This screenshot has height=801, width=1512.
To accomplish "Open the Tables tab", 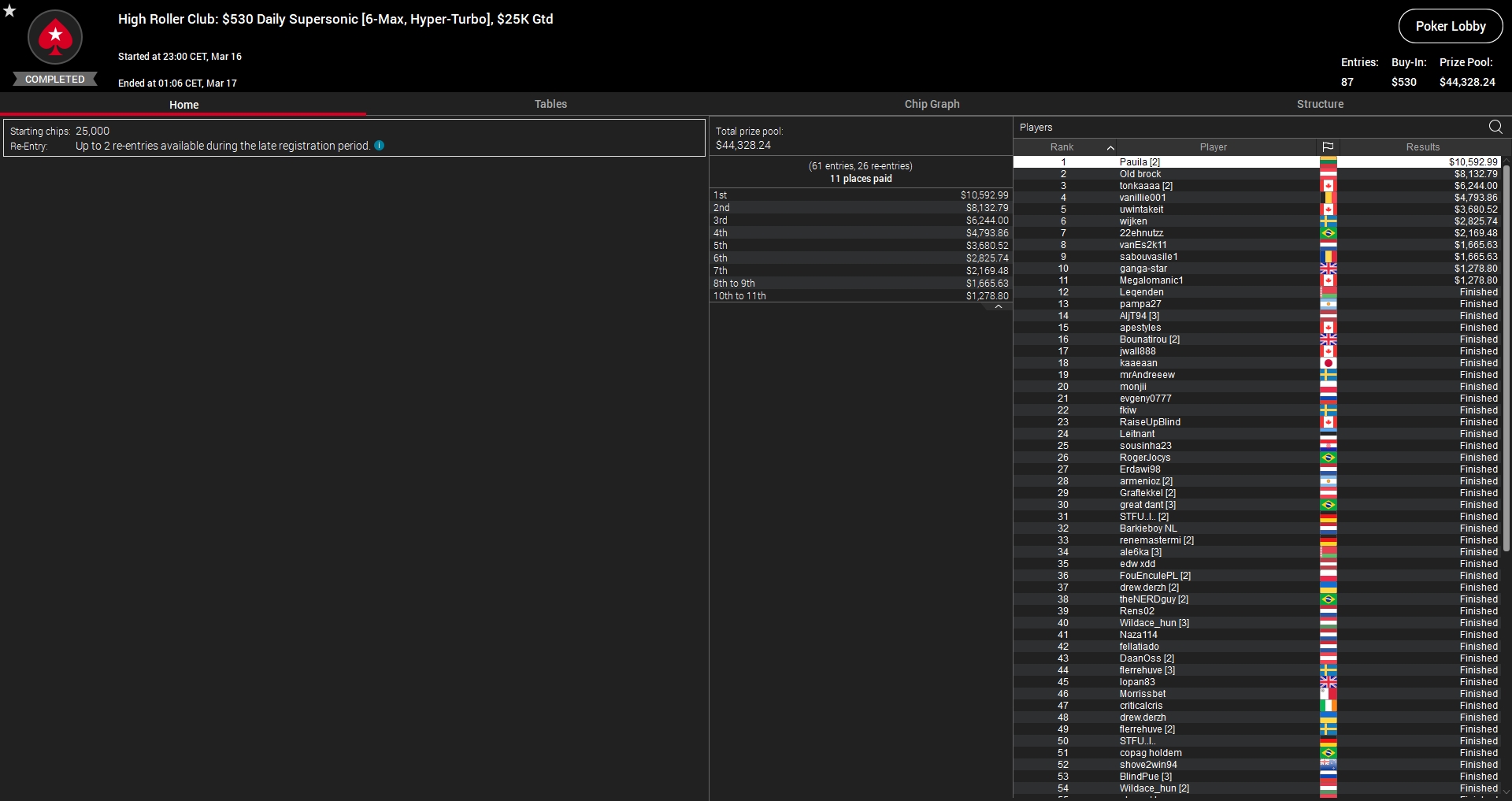I will click(550, 104).
